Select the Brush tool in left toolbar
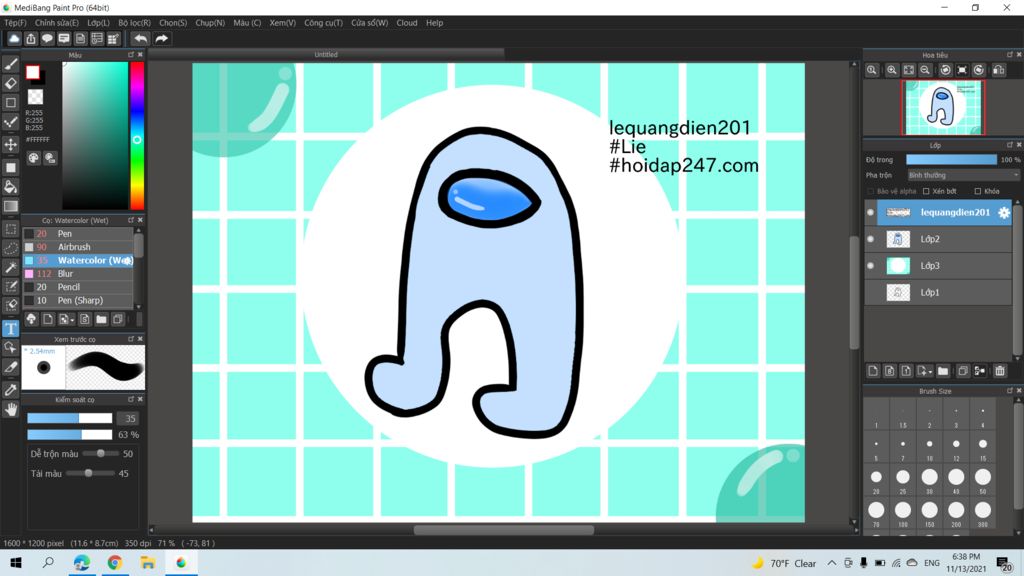The height and width of the screenshot is (576, 1024). pyautogui.click(x=10, y=64)
